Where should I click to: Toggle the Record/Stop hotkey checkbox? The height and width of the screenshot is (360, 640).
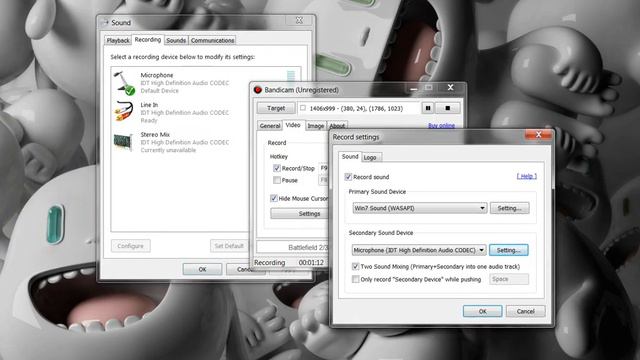pyautogui.click(x=277, y=168)
